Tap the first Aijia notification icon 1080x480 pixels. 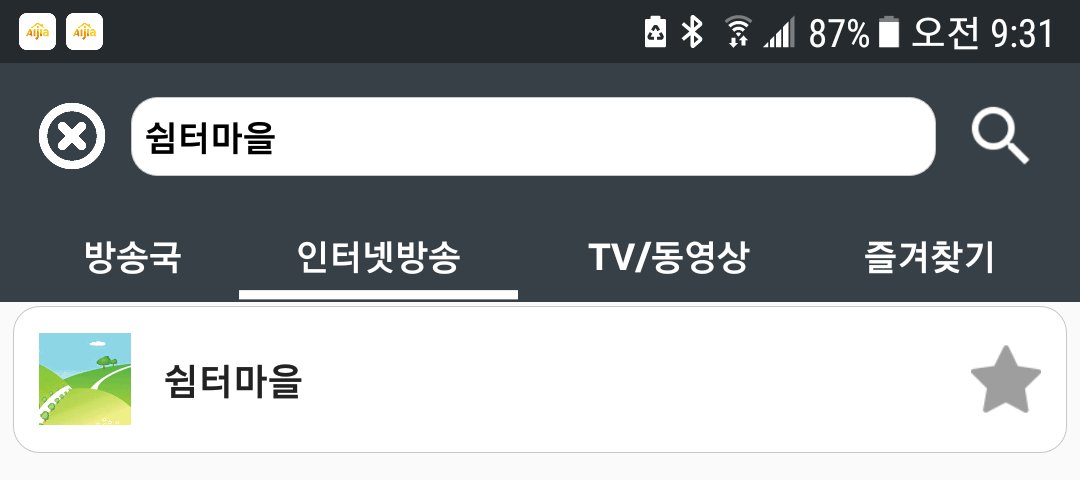(x=37, y=32)
